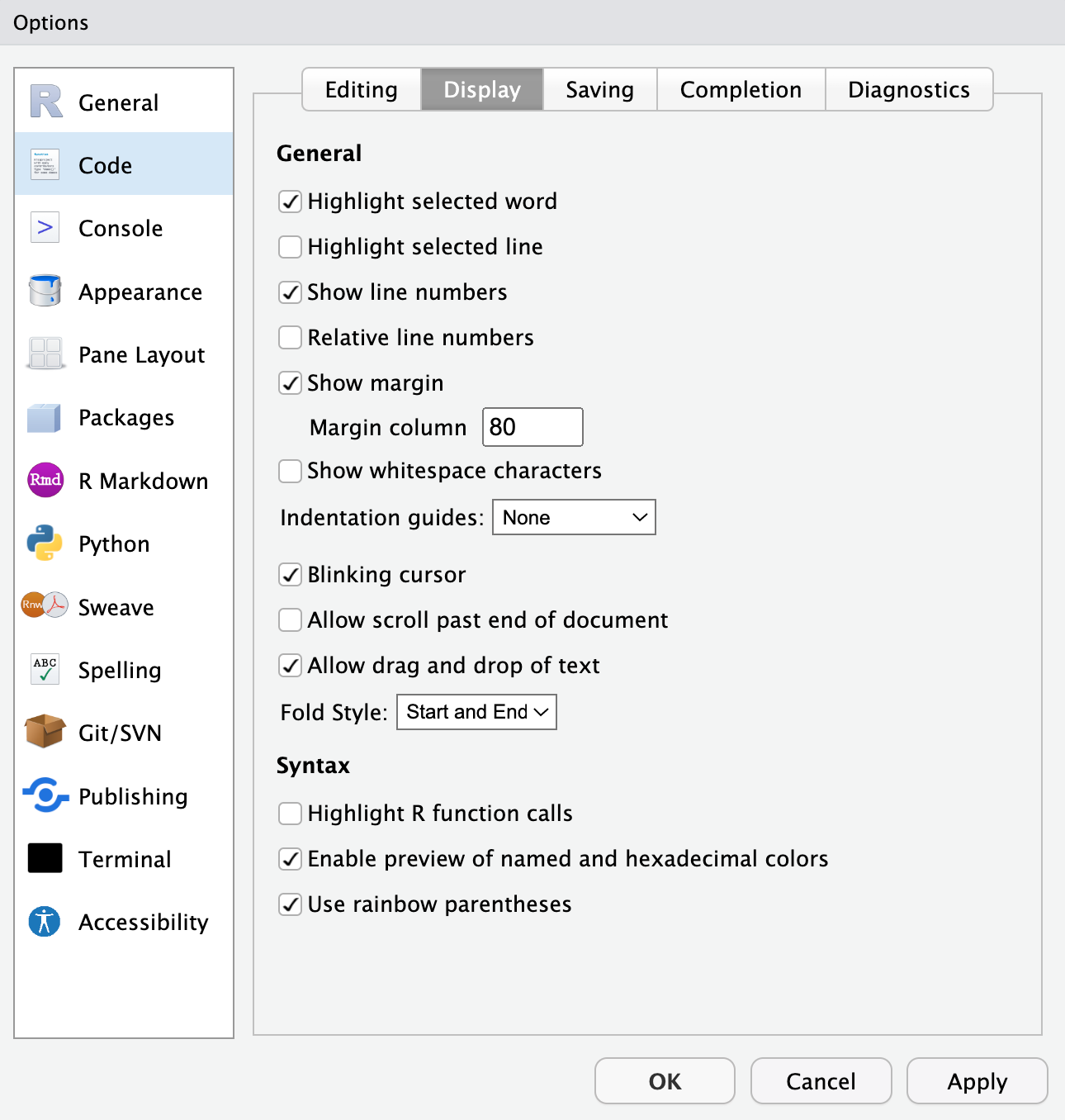Screen dimensions: 1065x1120
Task: Open R Markdown via Rmd icon
Action: [45, 481]
